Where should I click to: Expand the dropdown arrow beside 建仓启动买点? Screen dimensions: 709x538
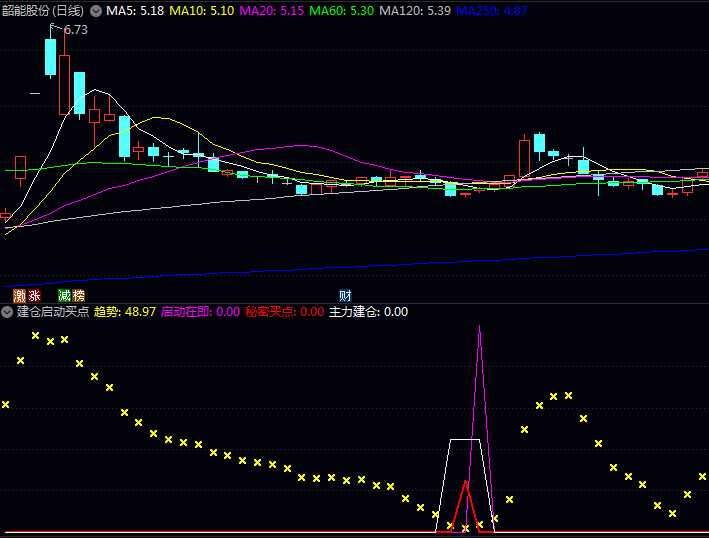pyautogui.click(x=9, y=312)
